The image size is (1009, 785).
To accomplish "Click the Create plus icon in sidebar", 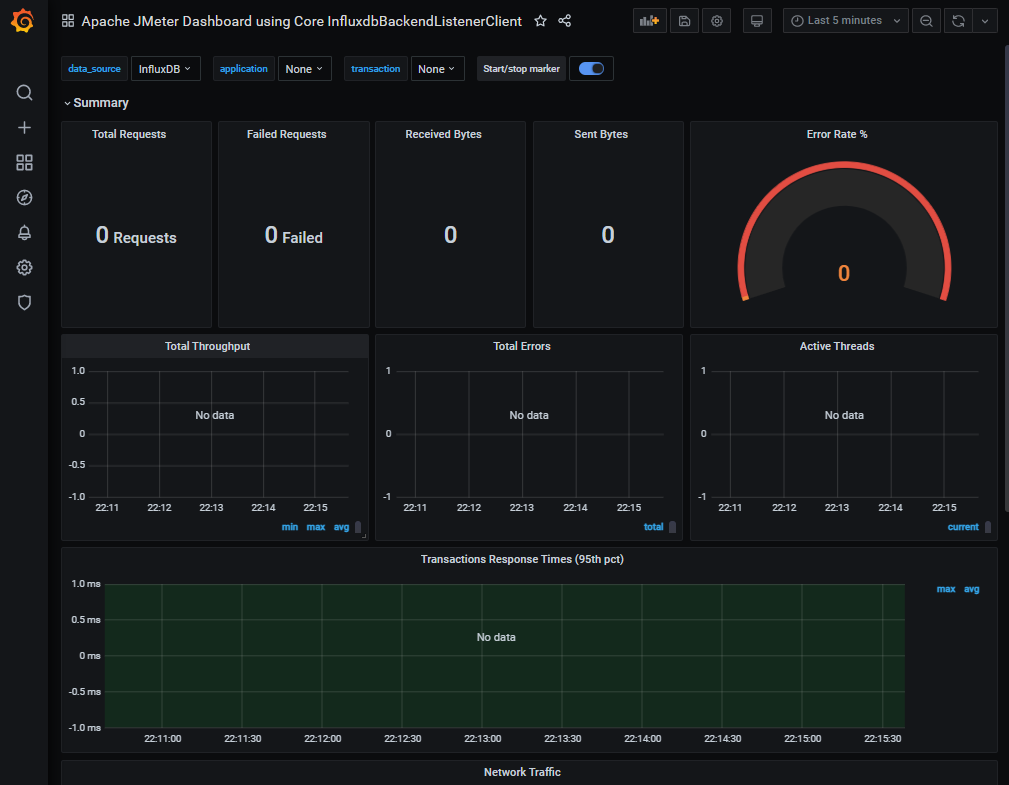I will click(x=24, y=127).
